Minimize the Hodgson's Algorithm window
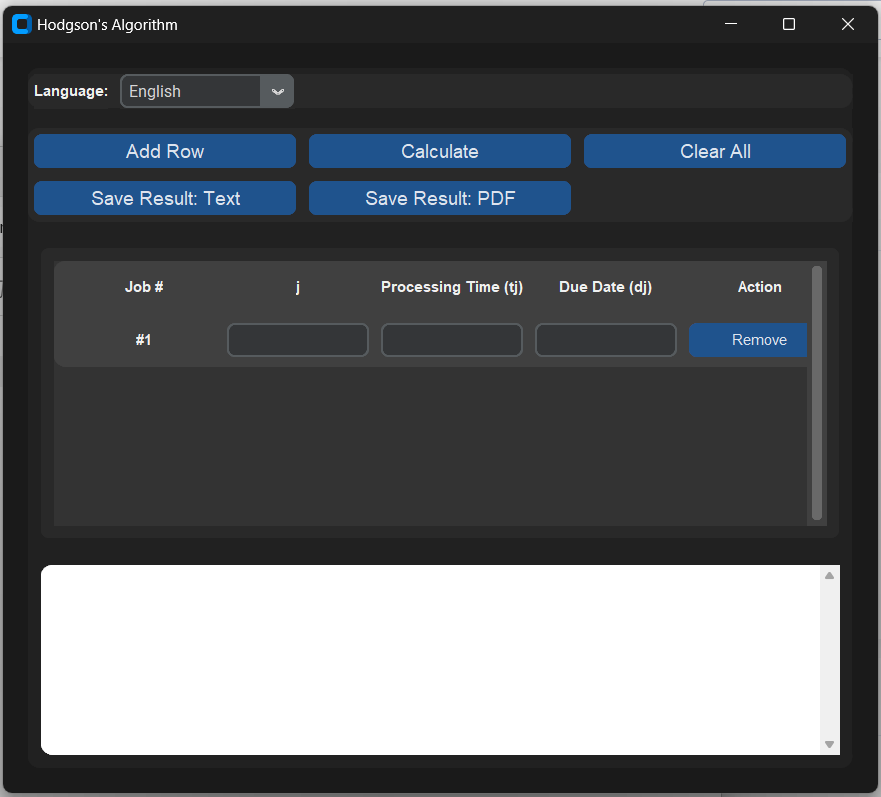This screenshot has width=881, height=797. coord(731,25)
